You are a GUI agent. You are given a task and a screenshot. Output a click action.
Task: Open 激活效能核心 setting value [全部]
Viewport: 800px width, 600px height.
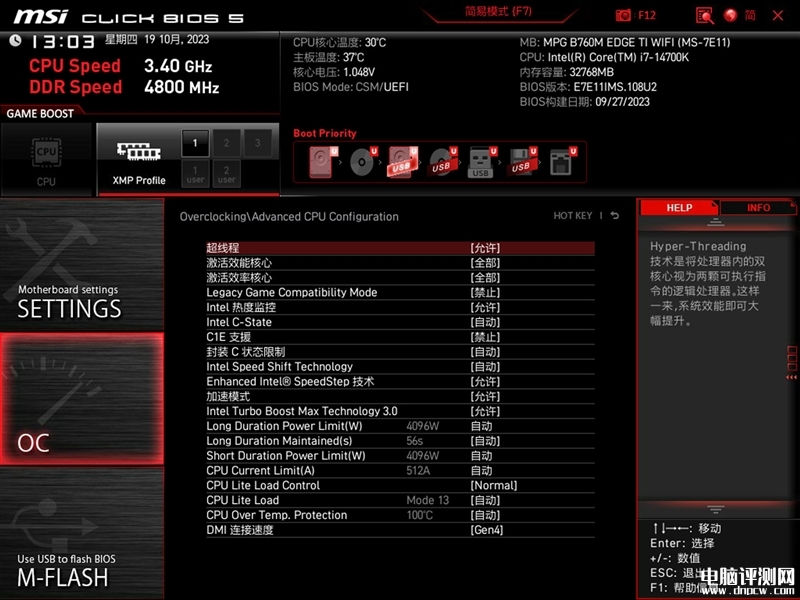485,263
